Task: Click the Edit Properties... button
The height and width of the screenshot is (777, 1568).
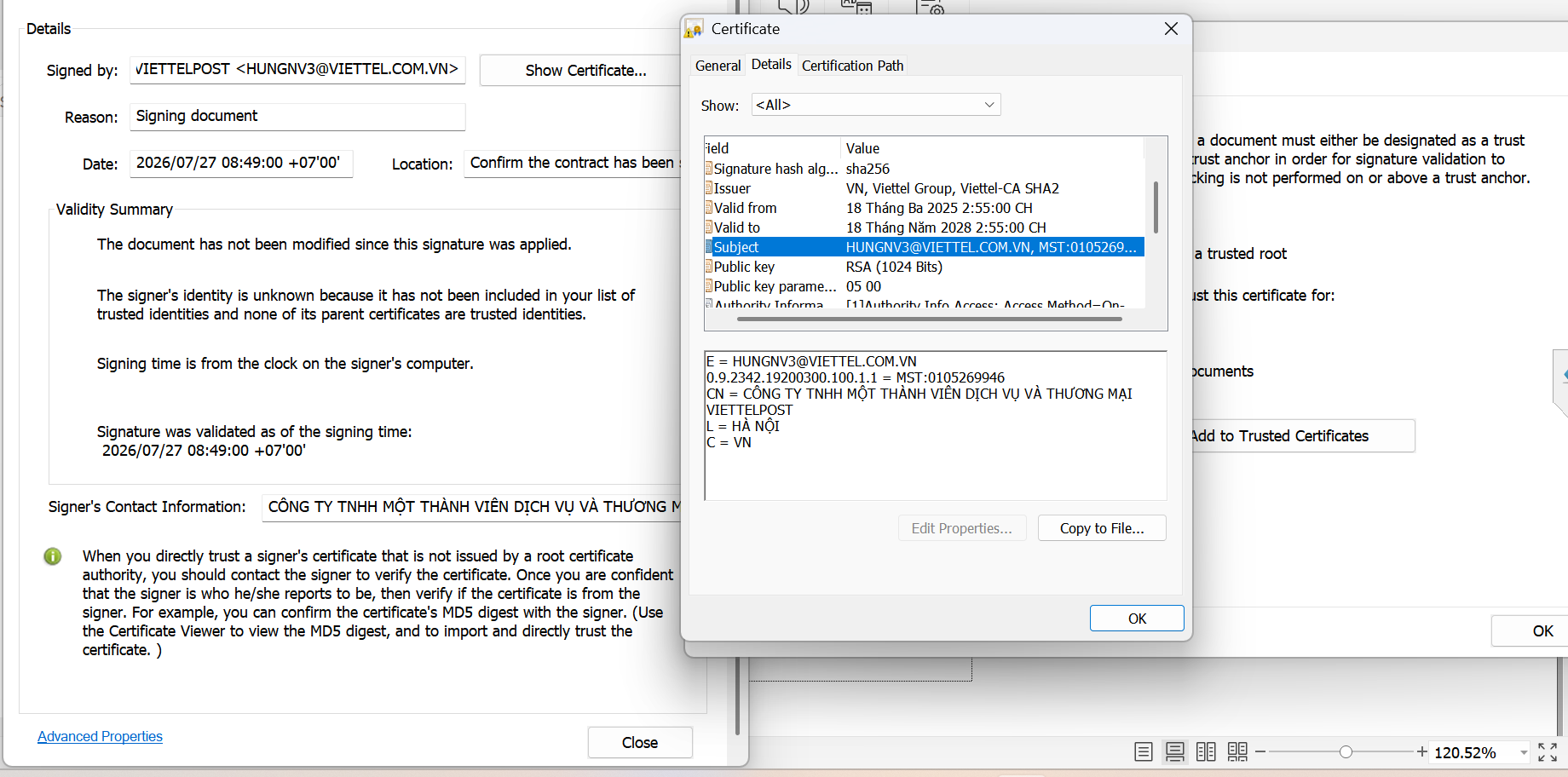Action: coord(962,528)
